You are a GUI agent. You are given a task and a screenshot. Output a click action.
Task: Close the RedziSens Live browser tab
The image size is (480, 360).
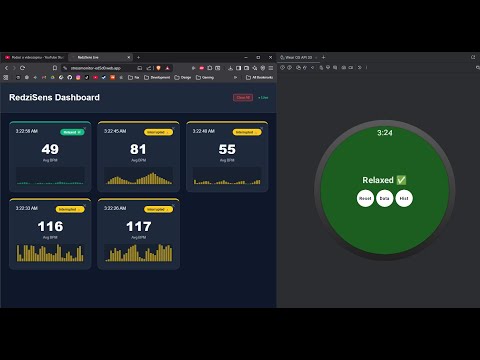pyautogui.click(x=129, y=57)
